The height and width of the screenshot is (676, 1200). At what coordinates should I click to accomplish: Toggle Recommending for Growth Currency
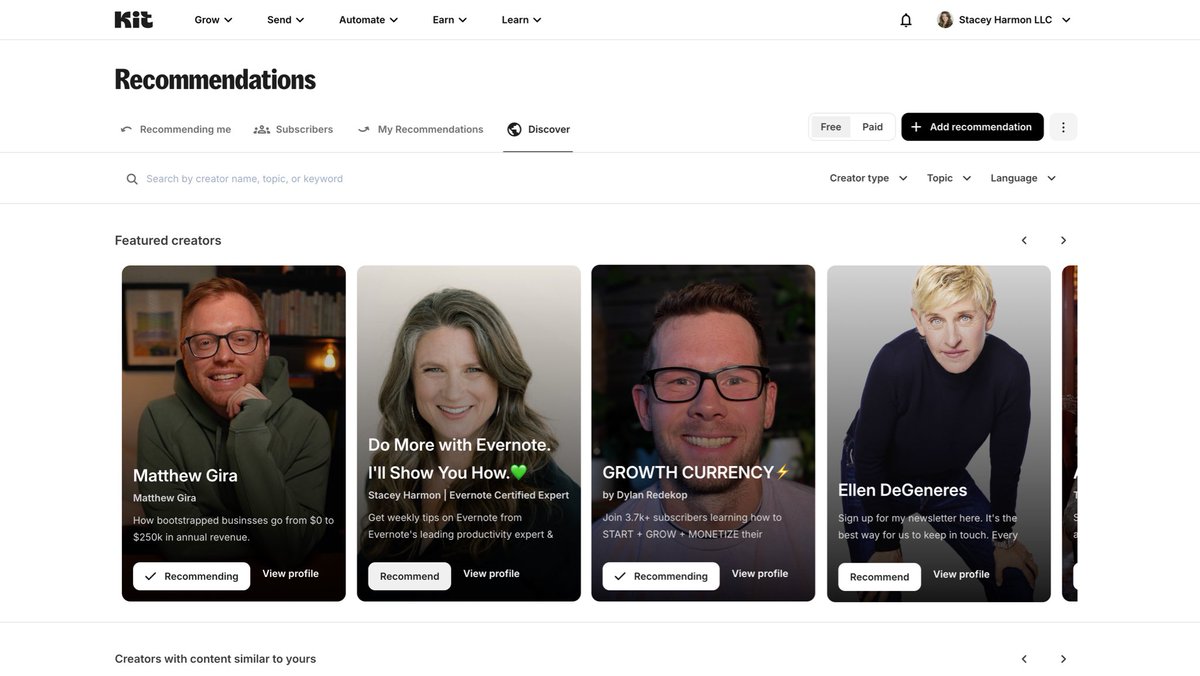point(661,576)
